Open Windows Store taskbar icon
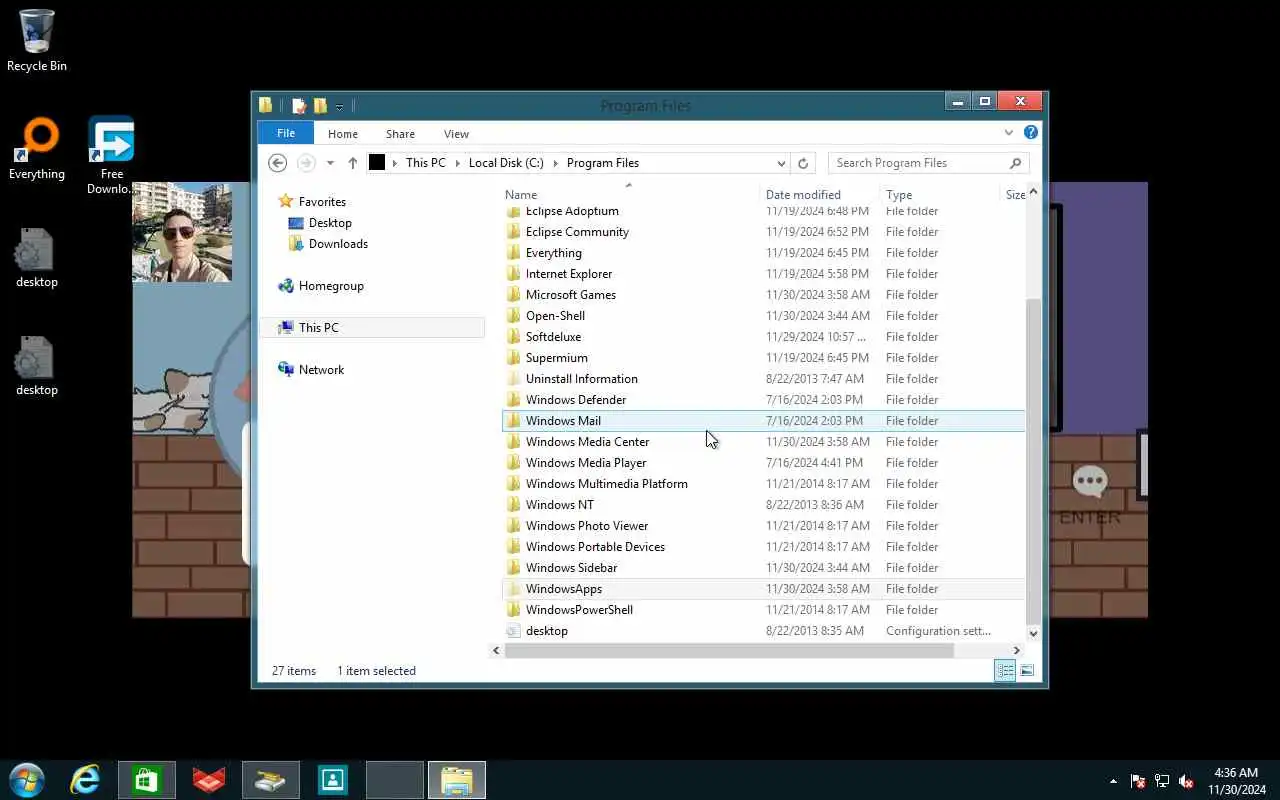 coord(147,780)
